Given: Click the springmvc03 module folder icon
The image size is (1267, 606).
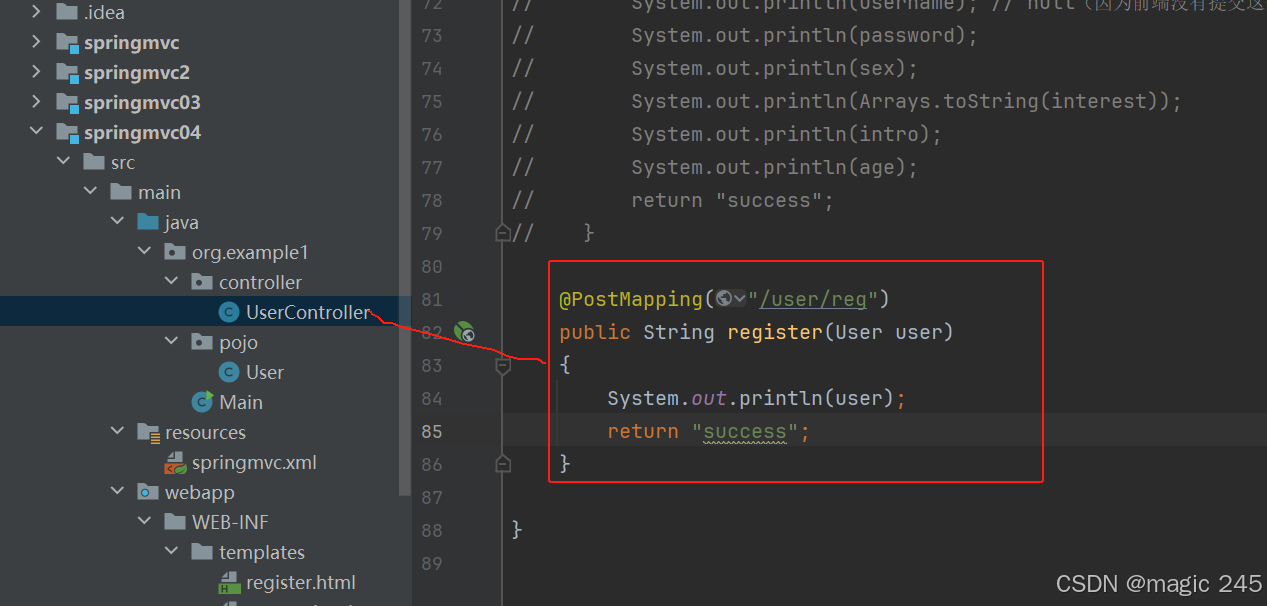Looking at the screenshot, I should click(67, 103).
